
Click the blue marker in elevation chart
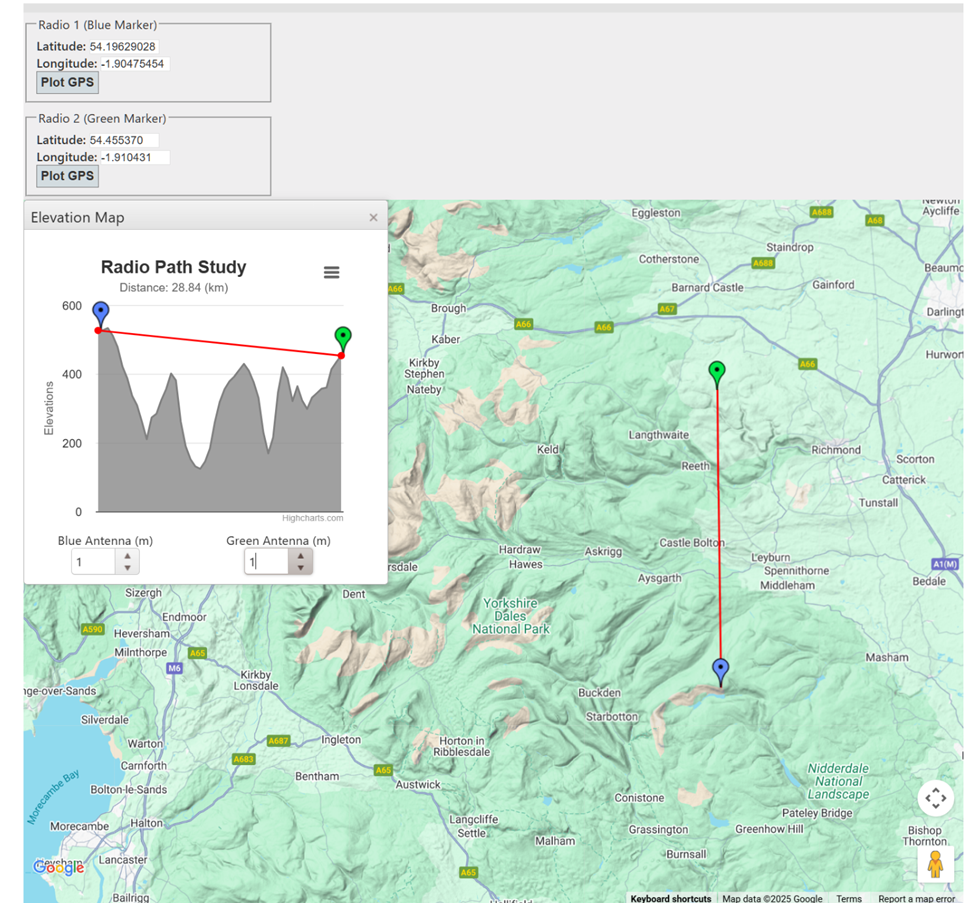tap(100, 313)
